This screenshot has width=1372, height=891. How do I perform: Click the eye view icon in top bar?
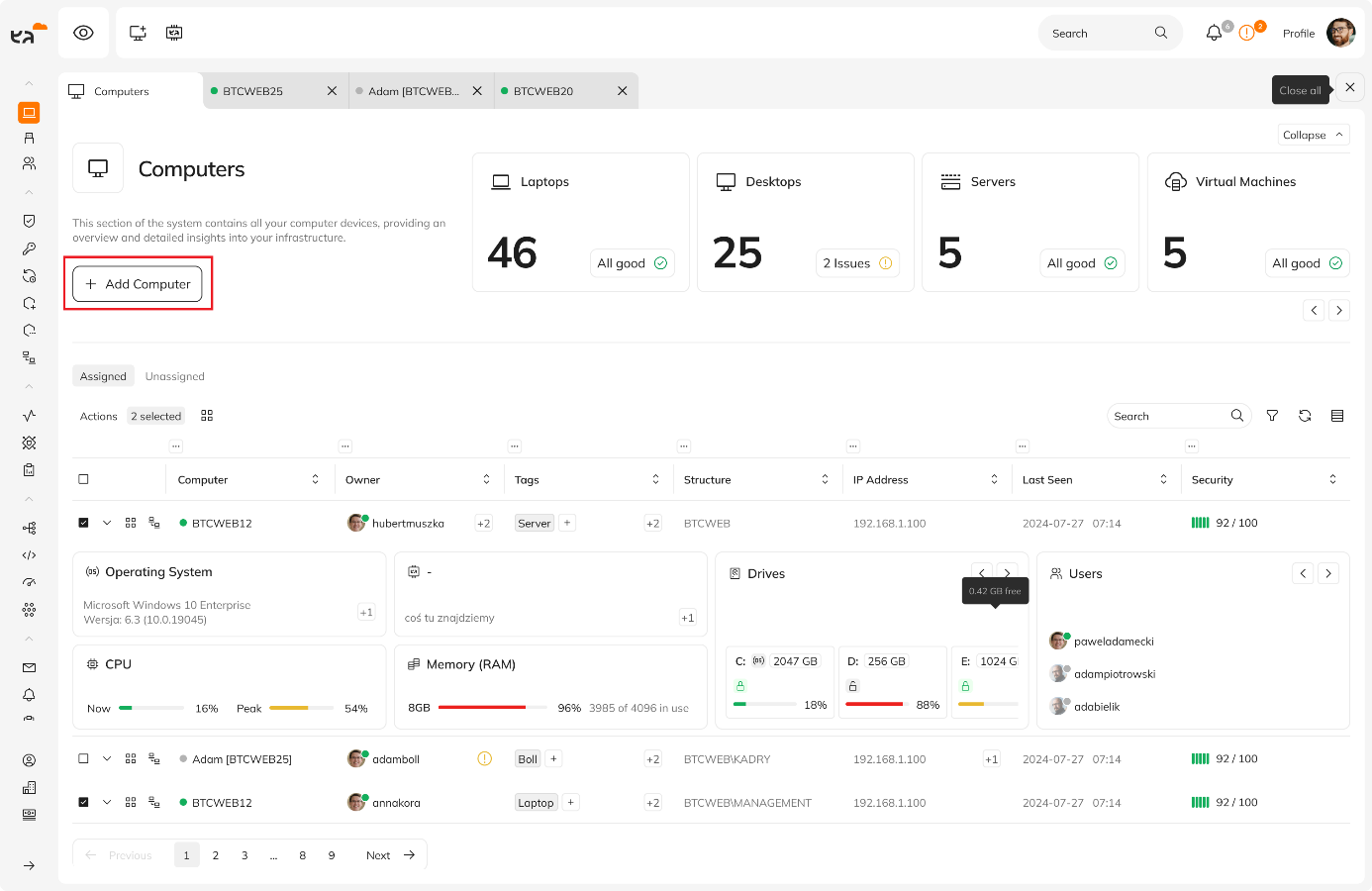(84, 33)
